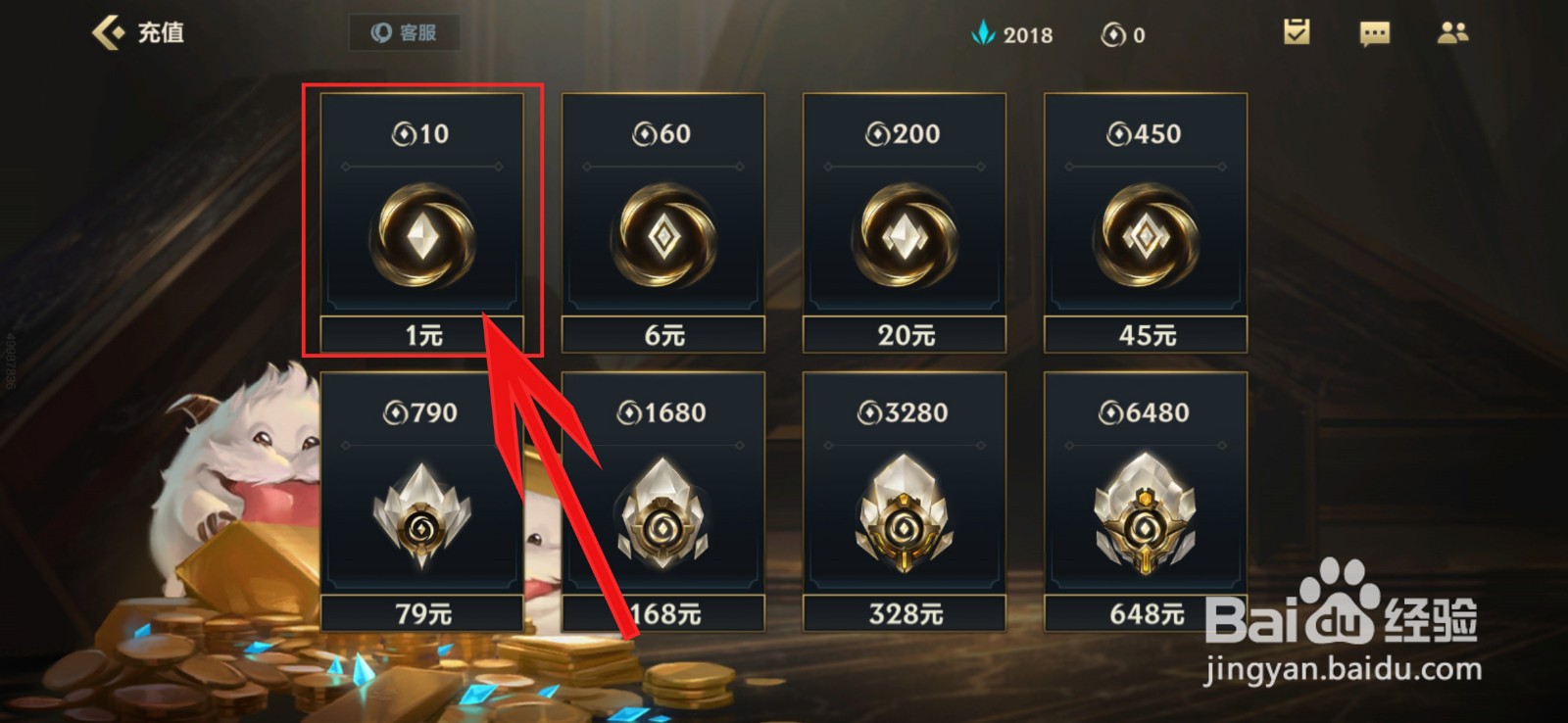Open the chat messages icon
The image size is (1568, 723).
point(1375,34)
